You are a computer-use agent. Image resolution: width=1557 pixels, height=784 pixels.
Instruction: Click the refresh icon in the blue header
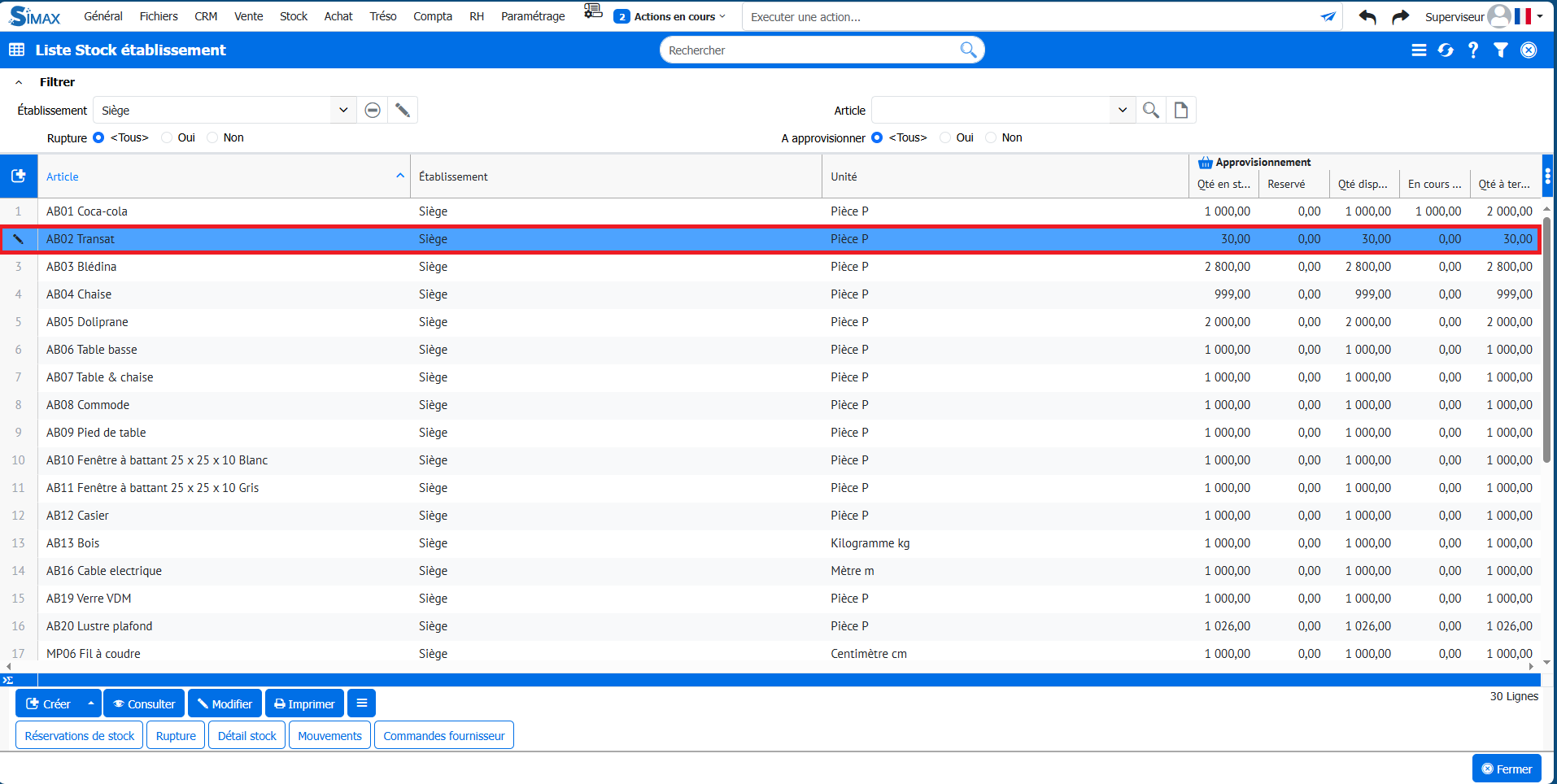point(1446,50)
